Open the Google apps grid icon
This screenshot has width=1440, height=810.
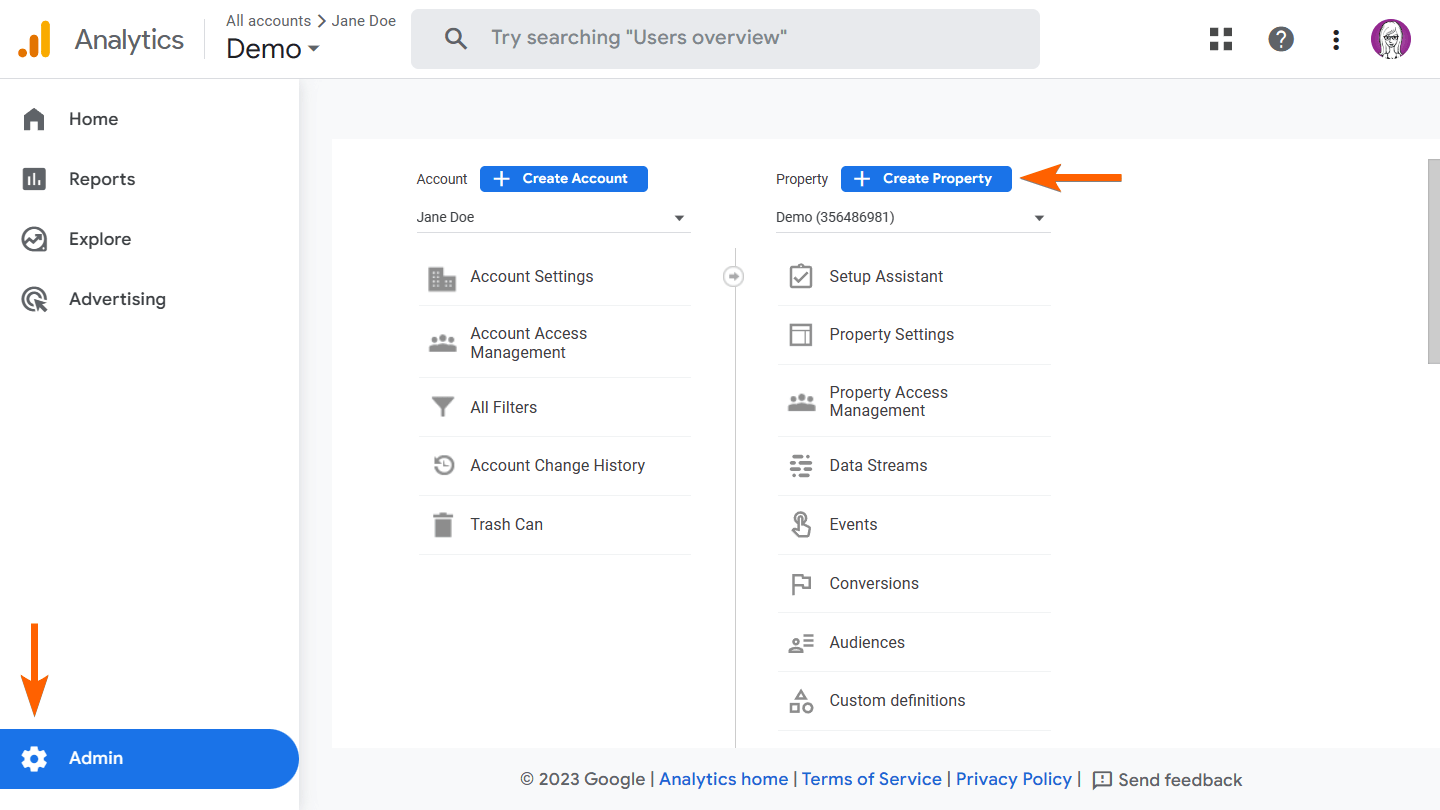pyautogui.click(x=1221, y=39)
